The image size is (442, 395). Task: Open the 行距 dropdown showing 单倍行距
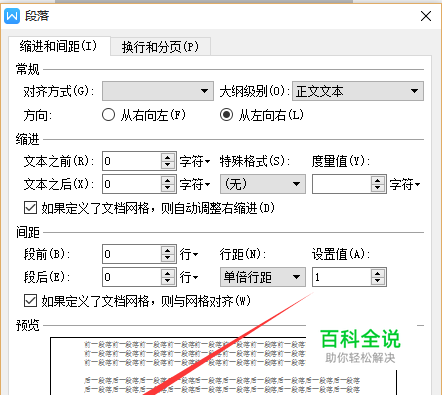click(263, 277)
